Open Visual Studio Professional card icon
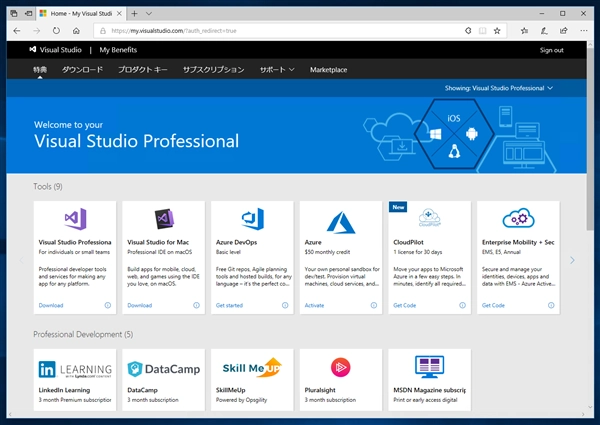 75,219
